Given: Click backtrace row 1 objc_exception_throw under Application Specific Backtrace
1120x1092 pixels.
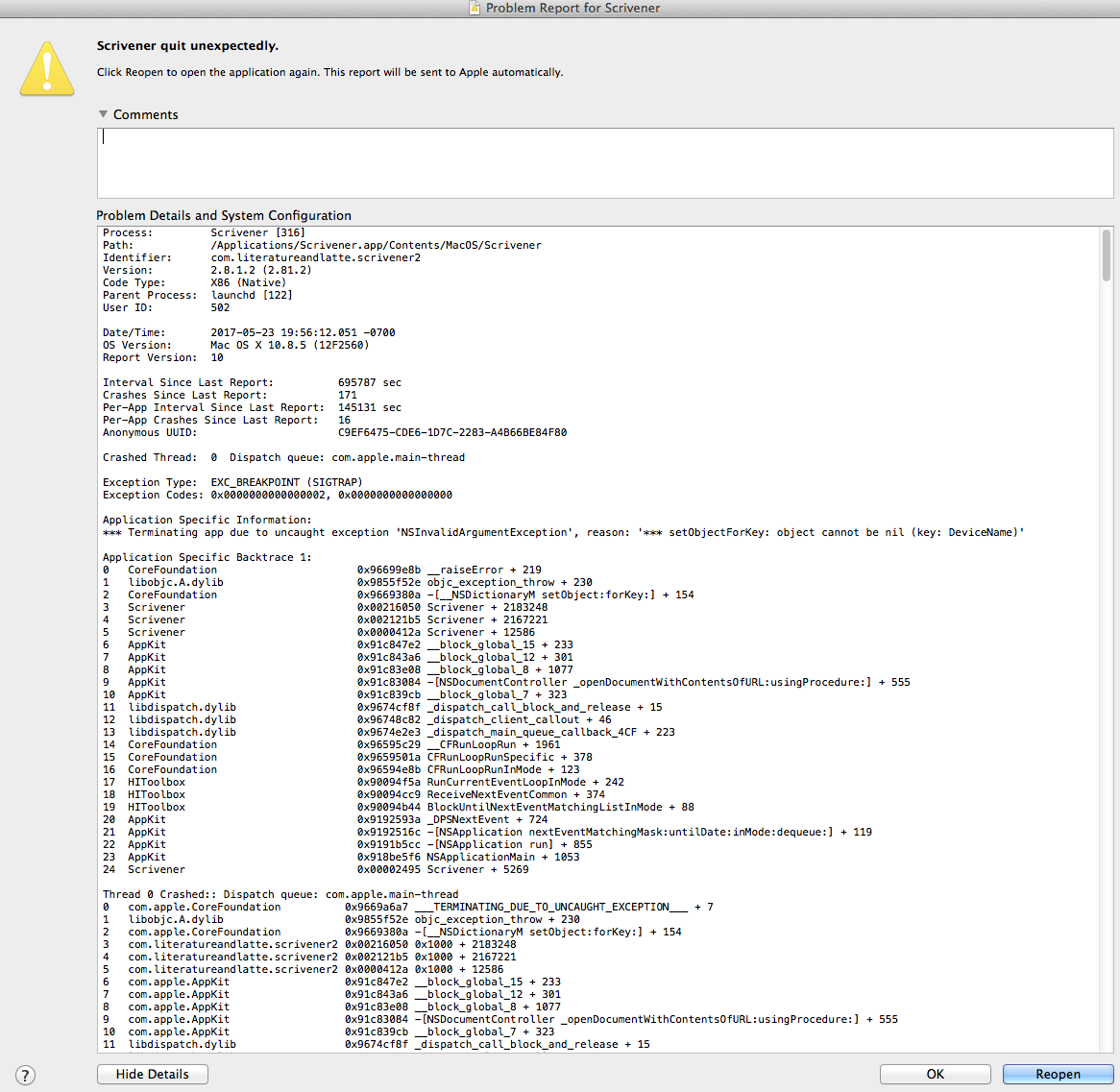Looking at the screenshot, I should [x=347, y=583].
